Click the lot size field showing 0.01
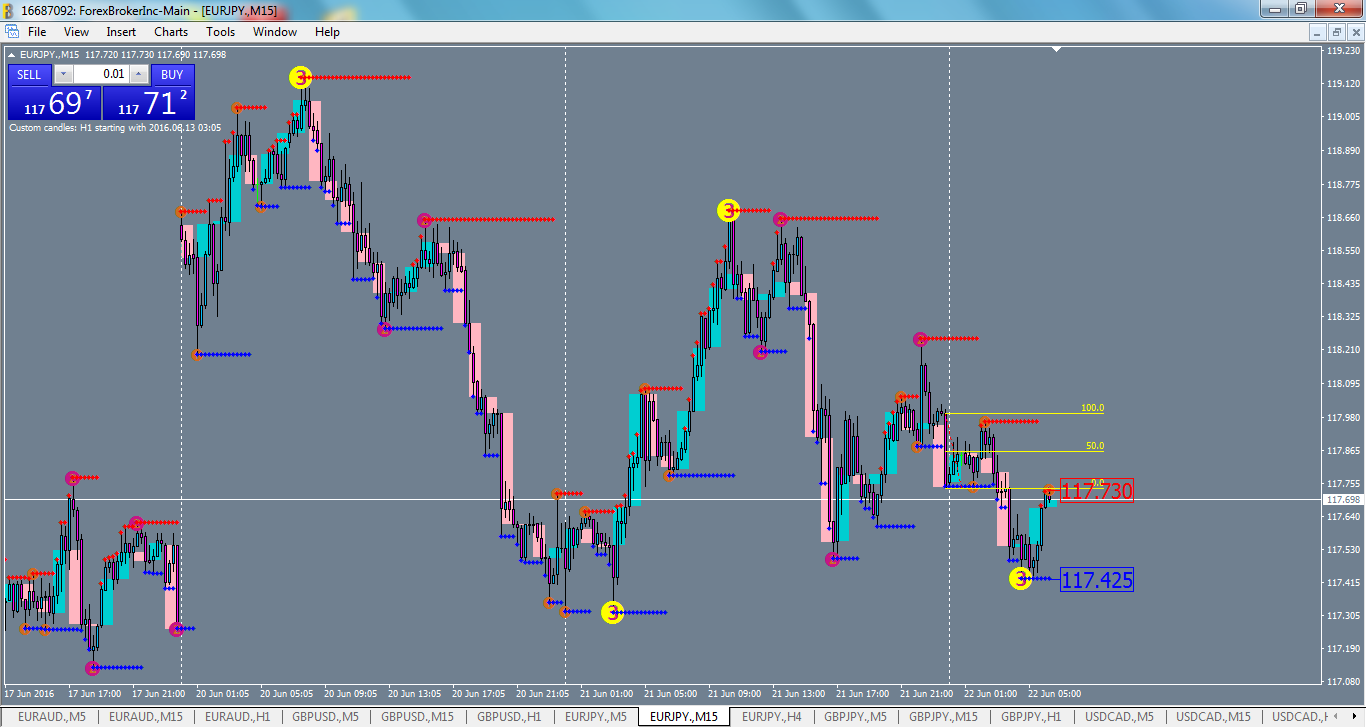 coord(100,74)
